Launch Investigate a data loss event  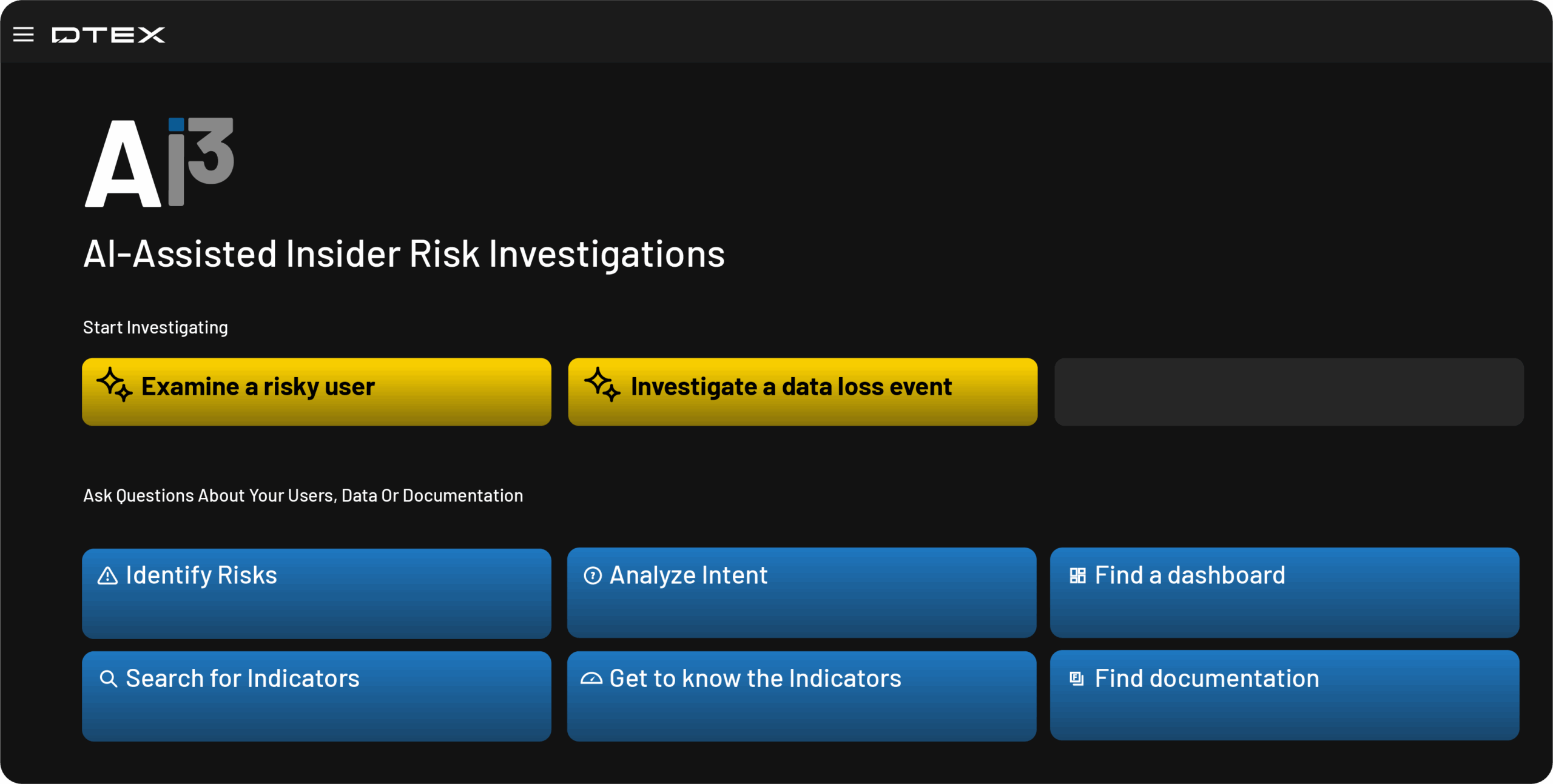[x=802, y=392]
